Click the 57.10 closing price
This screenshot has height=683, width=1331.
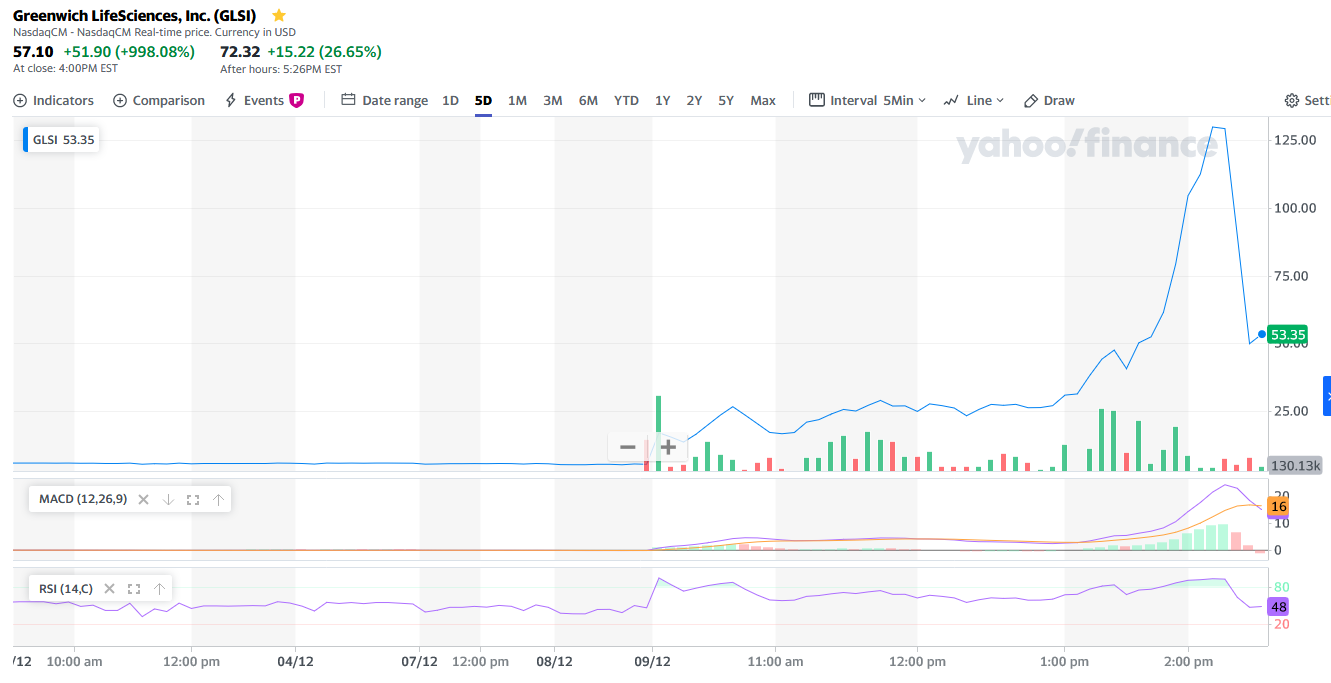point(33,51)
